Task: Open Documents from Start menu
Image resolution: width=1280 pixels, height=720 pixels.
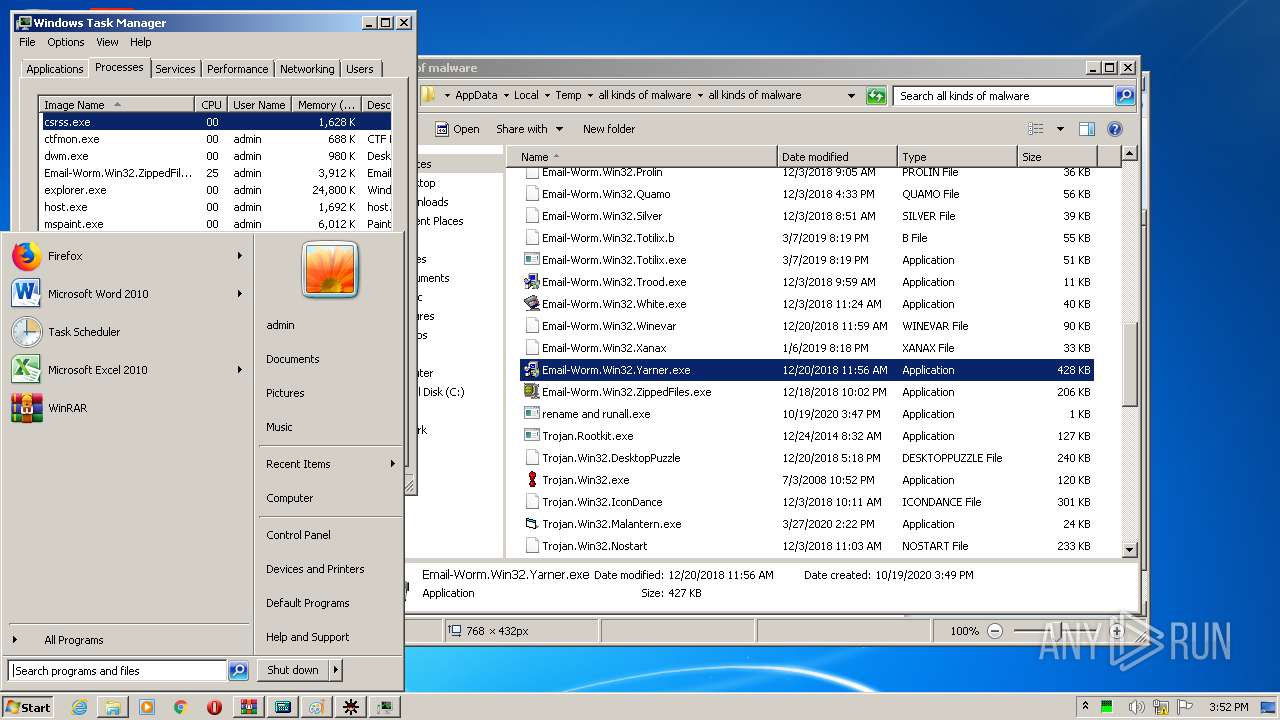Action: [292, 359]
